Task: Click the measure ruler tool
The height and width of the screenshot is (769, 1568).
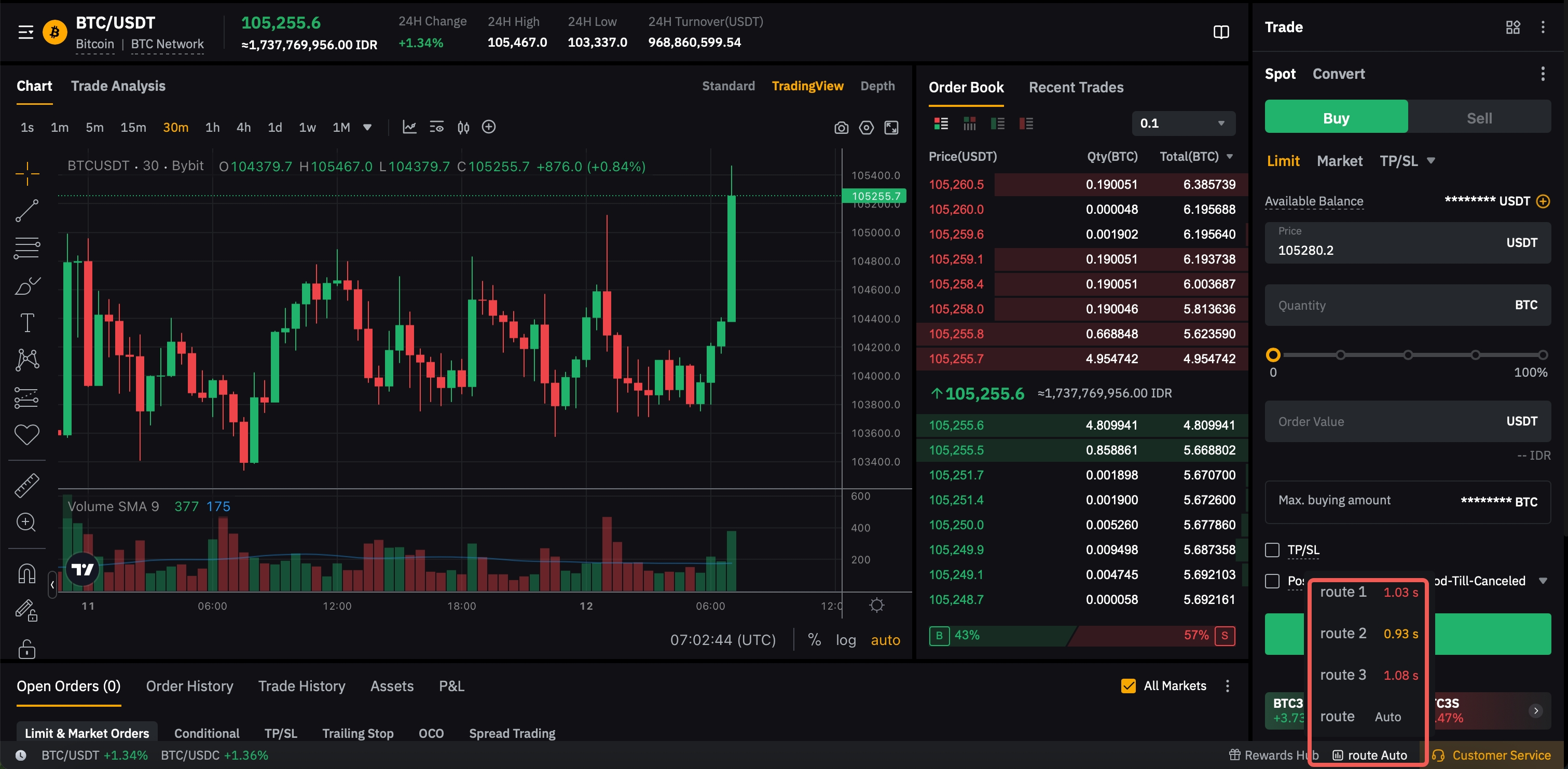Action: (x=27, y=485)
